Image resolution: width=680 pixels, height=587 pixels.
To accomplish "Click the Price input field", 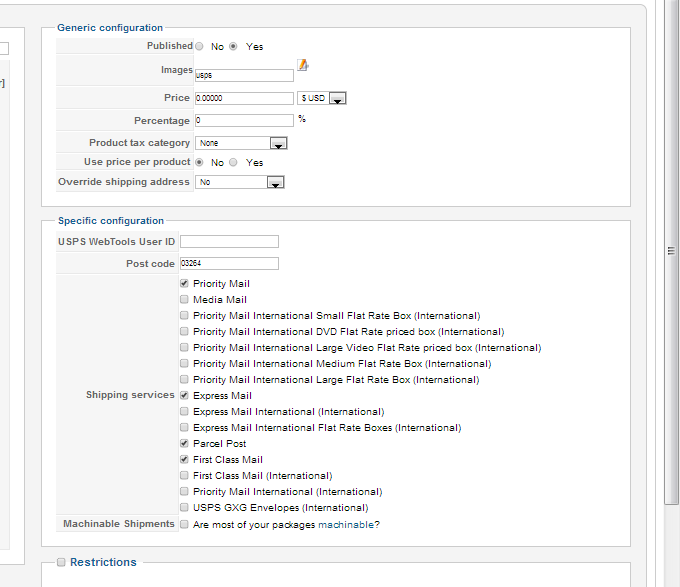I will (x=244, y=99).
